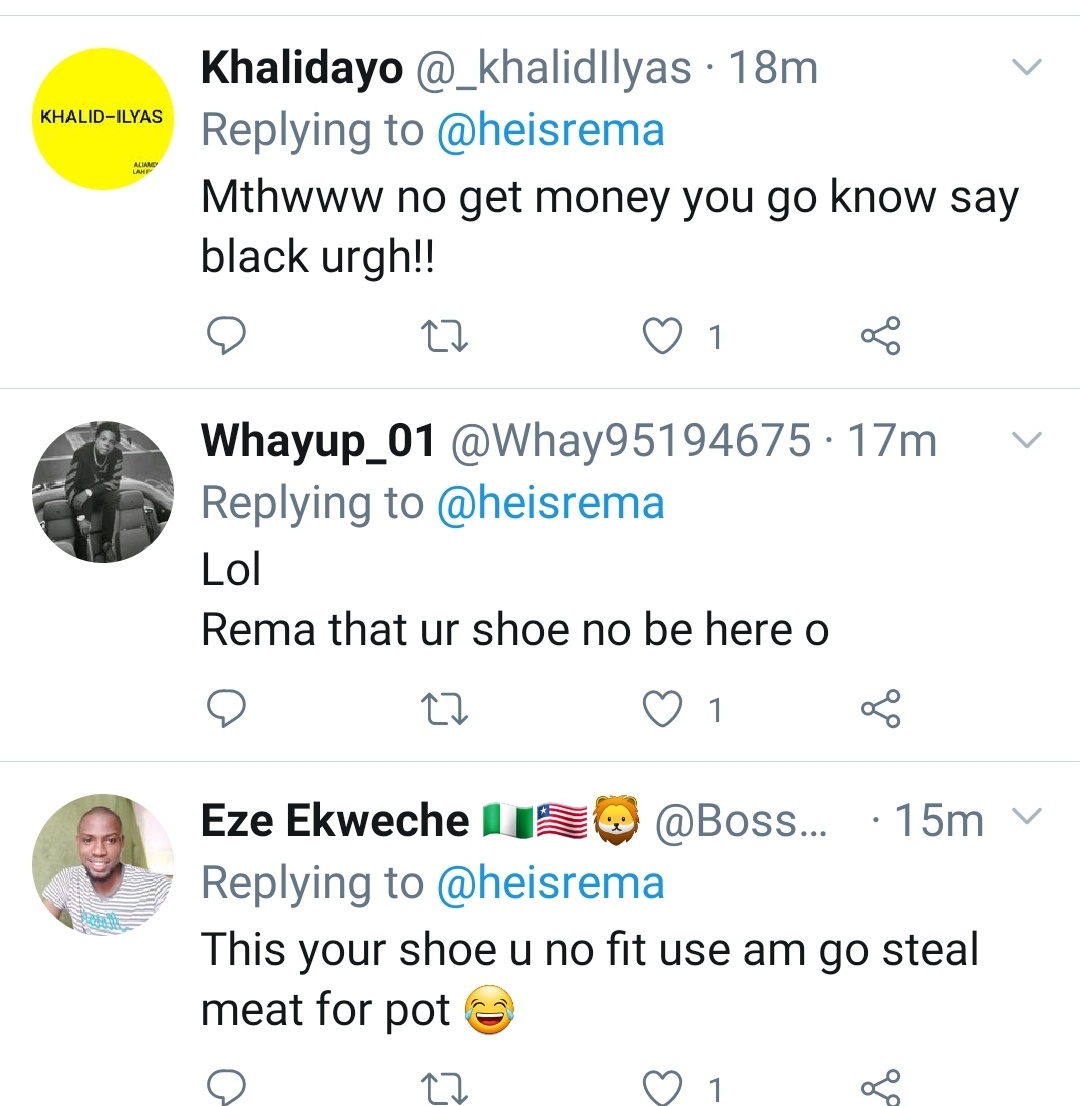Expand more options for Whayup_01's tweet
Screen dimensions: 1080x1106
click(x=1027, y=440)
